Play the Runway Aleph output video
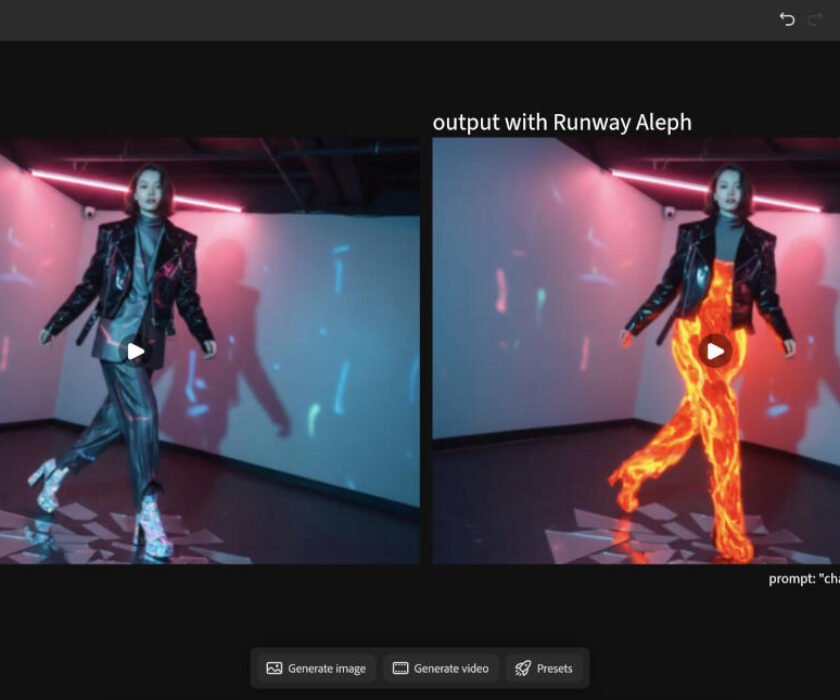840x700 pixels. pos(714,351)
